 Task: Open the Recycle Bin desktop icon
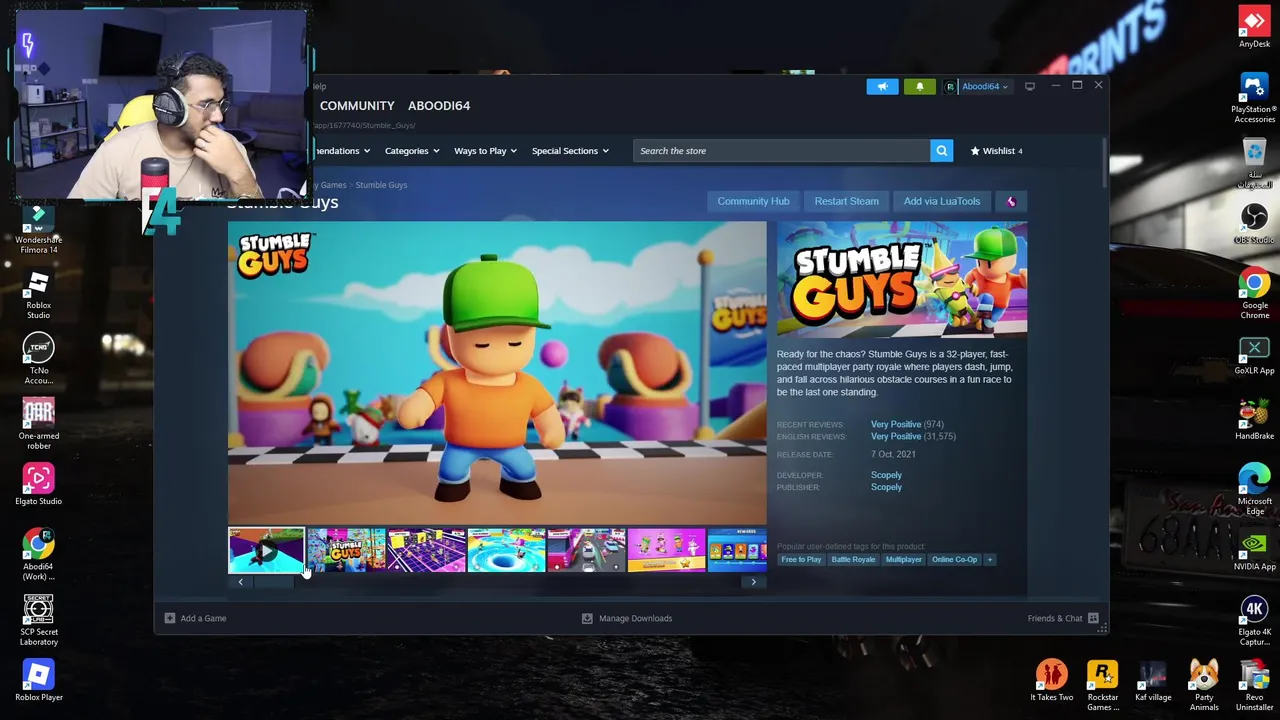[x=1254, y=163]
